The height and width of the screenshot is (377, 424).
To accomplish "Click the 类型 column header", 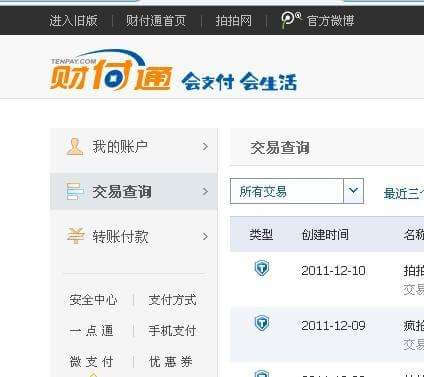I will 261,235.
